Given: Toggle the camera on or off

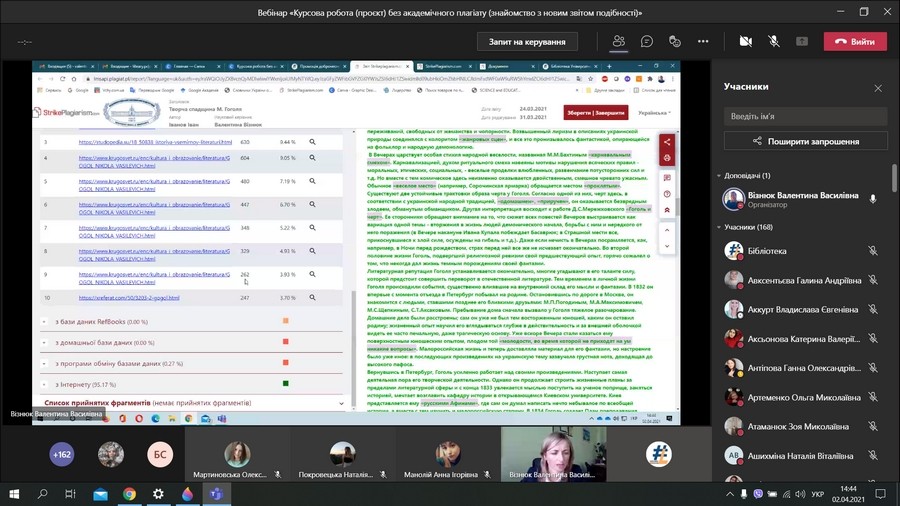Looking at the screenshot, I should pos(746,41).
